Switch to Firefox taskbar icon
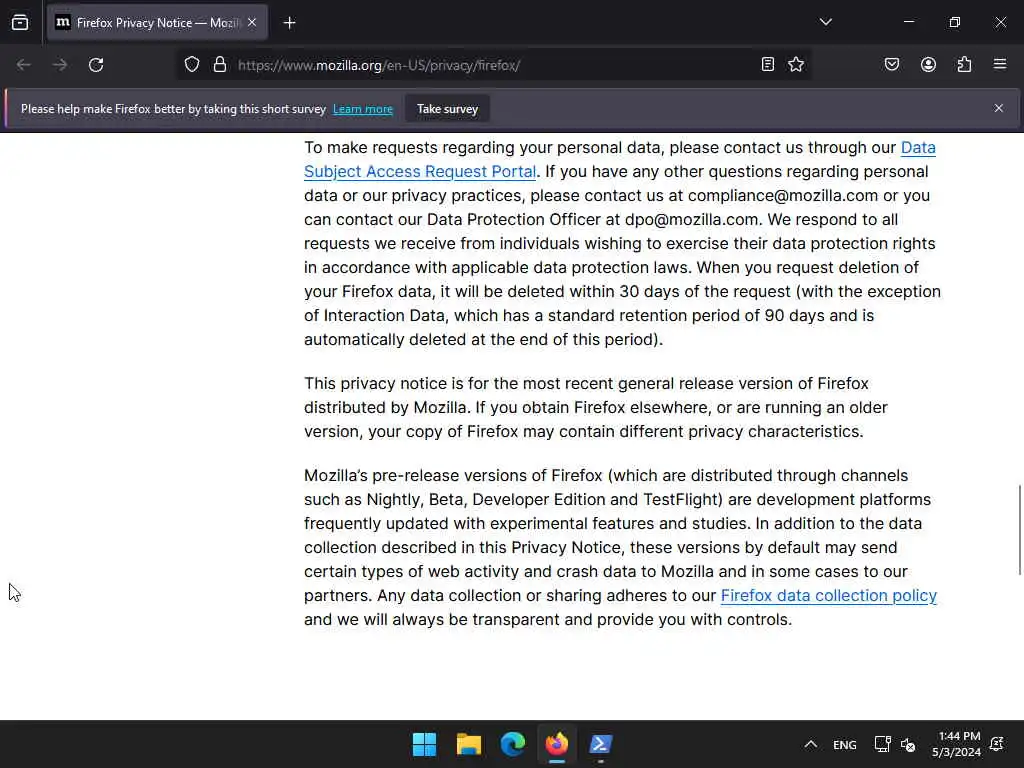Image resolution: width=1024 pixels, height=768 pixels. pyautogui.click(x=557, y=744)
